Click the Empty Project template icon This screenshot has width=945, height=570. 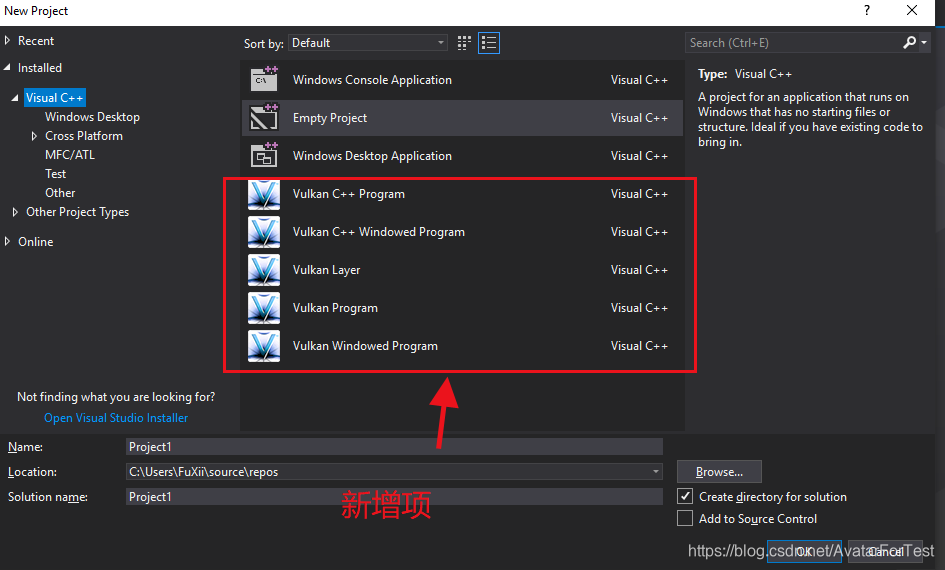click(x=264, y=117)
